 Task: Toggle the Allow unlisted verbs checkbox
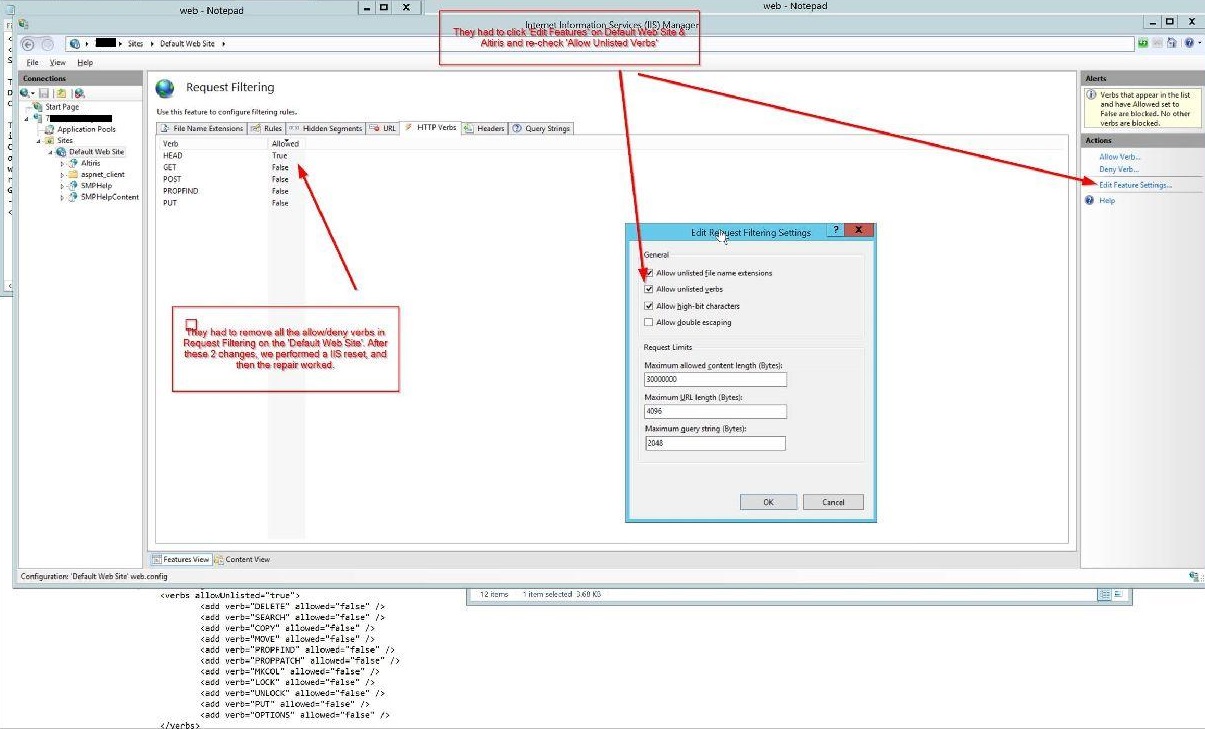click(x=649, y=289)
